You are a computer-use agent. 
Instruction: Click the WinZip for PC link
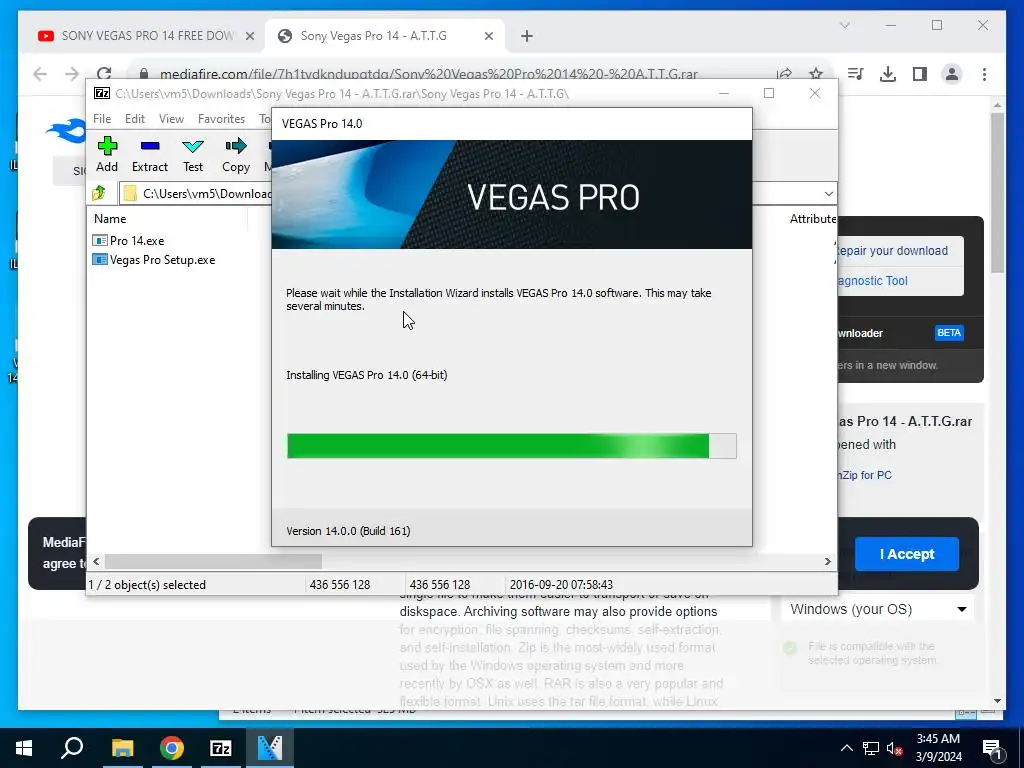click(864, 475)
